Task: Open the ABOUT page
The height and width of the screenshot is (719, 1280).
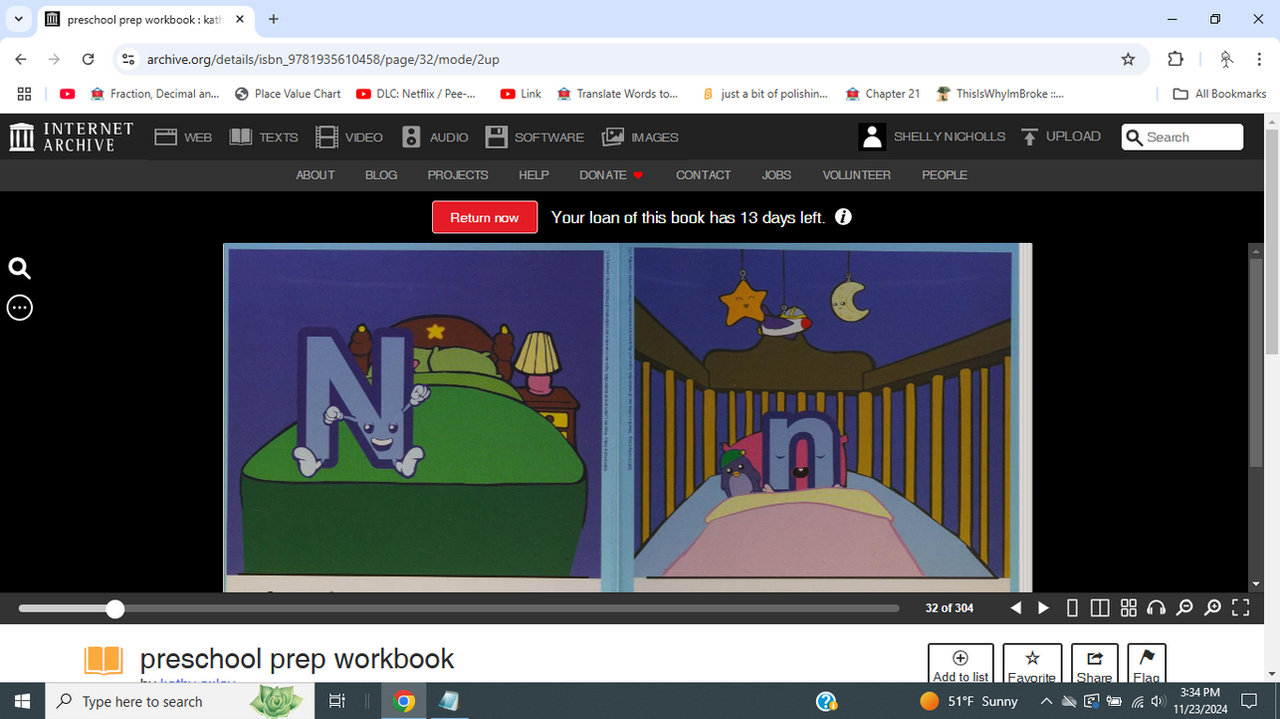Action: coord(315,175)
